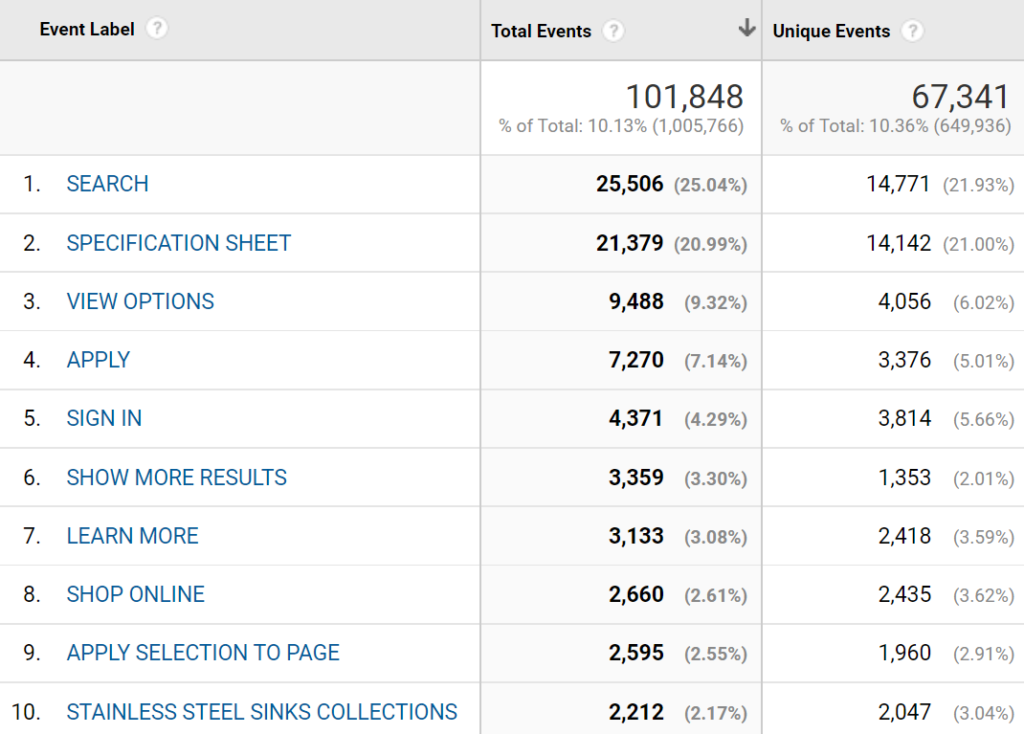The height and width of the screenshot is (734, 1024).
Task: Select unique events value 14,142
Action: 898,243
